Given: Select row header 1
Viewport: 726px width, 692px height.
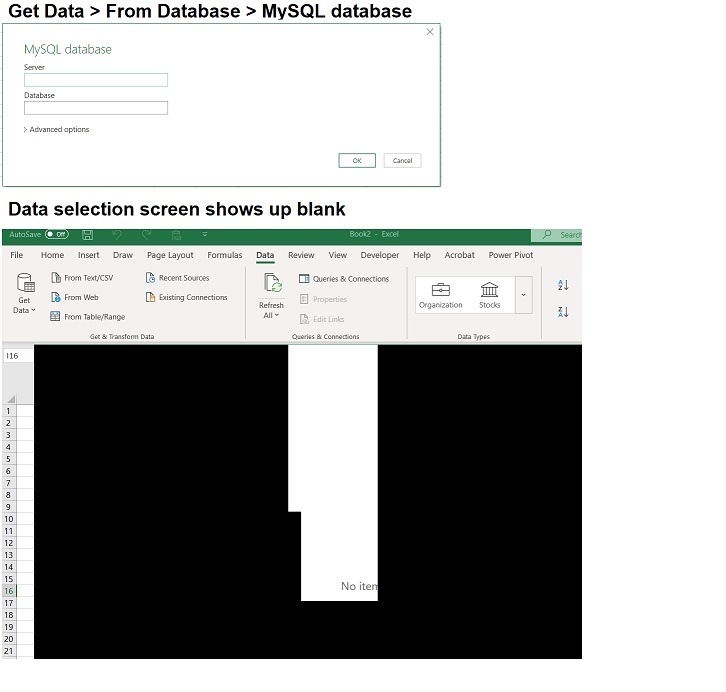Looking at the screenshot, I should pyautogui.click(x=9, y=411).
